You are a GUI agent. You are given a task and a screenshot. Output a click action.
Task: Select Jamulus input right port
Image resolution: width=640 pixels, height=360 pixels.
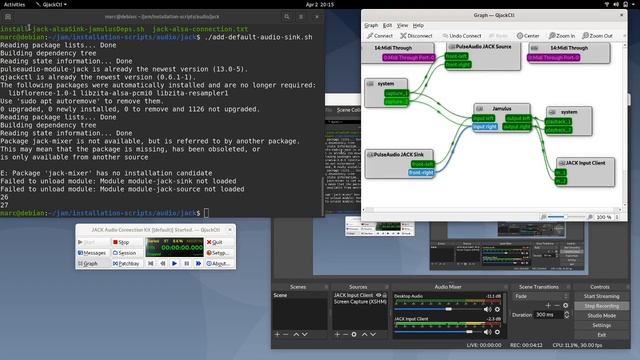pyautogui.click(x=484, y=127)
